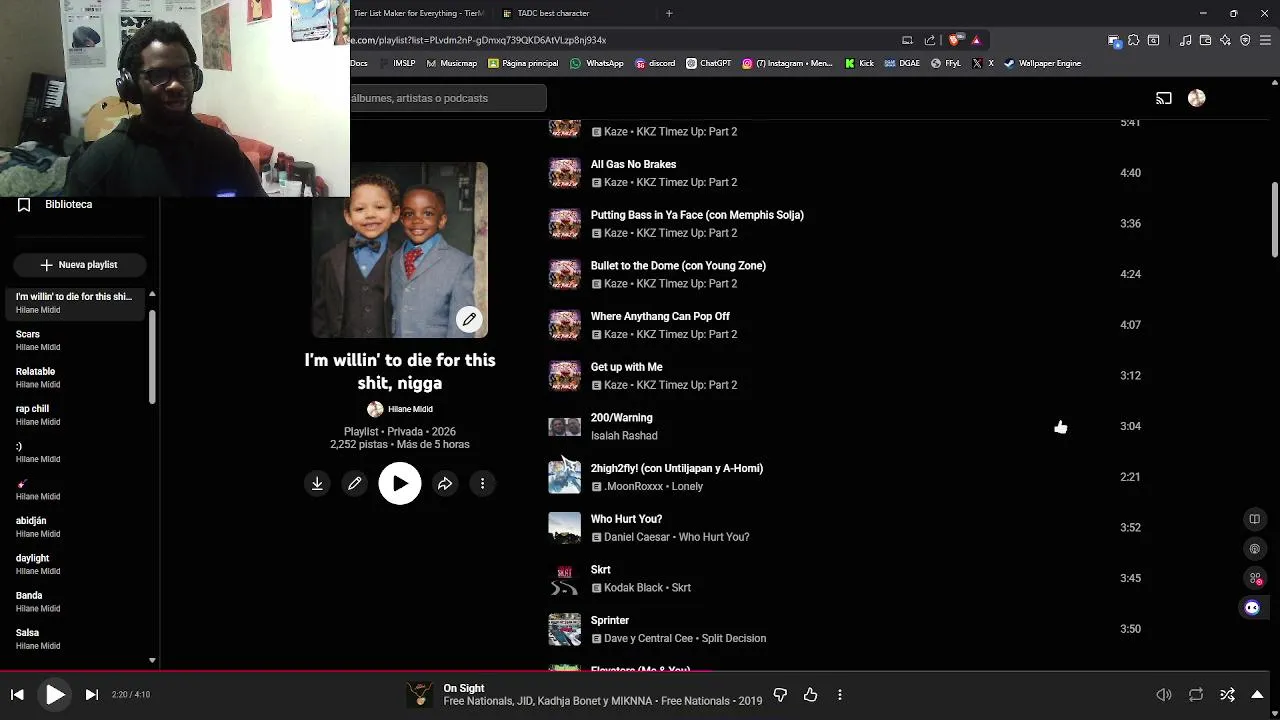Edit playlist details with pencil button

354,483
